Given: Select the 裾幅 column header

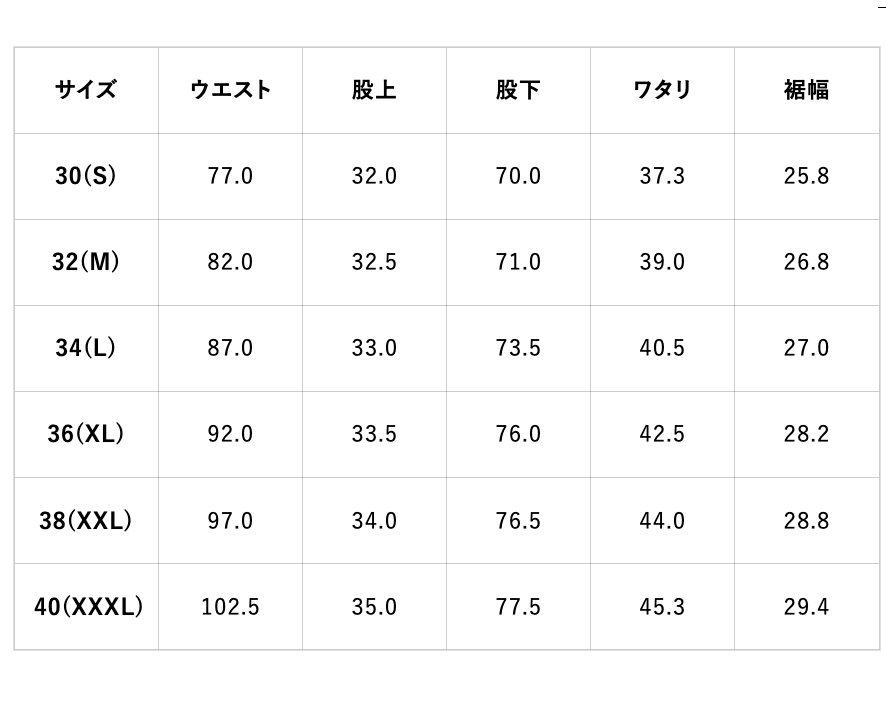Looking at the screenshot, I should [806, 90].
